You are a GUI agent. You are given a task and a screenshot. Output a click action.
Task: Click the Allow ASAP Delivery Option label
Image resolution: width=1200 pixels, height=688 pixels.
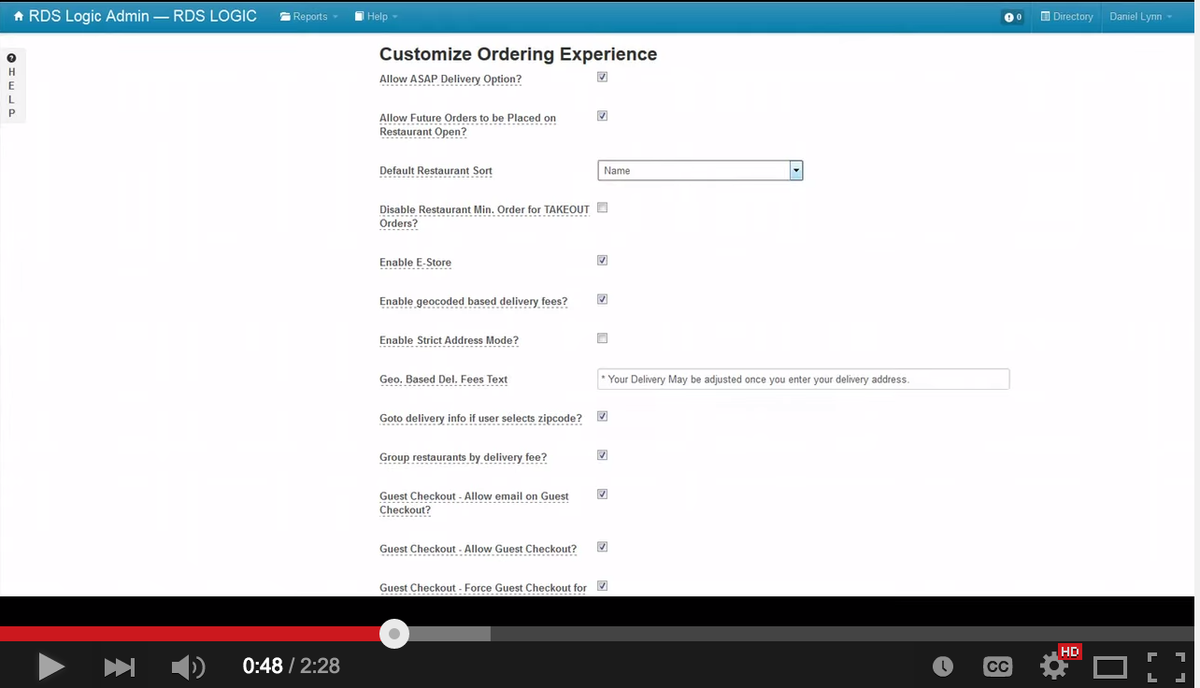point(450,79)
